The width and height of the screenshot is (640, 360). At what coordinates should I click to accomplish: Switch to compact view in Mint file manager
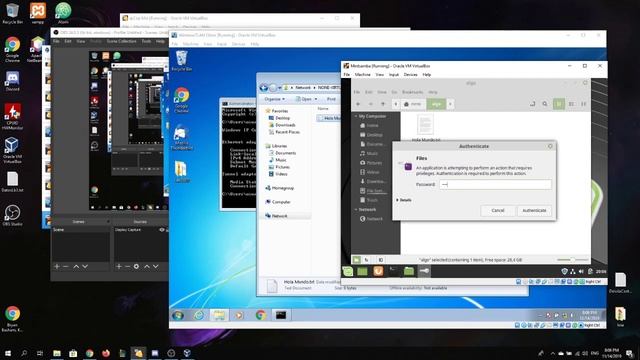(x=584, y=104)
